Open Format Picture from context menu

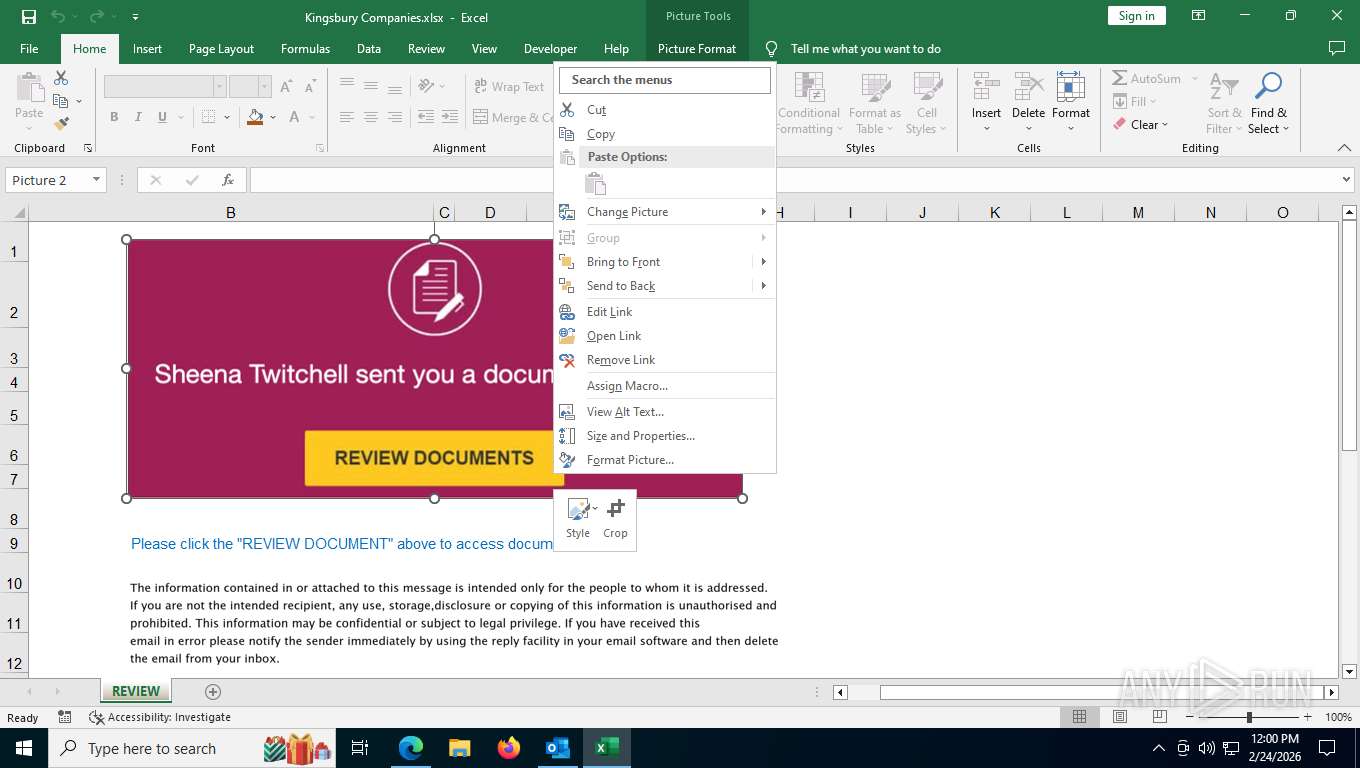click(x=665, y=460)
